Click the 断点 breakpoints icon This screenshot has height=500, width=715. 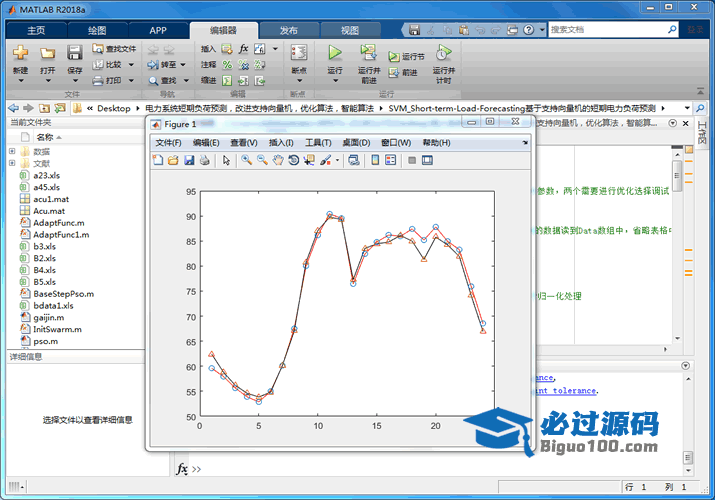299,52
